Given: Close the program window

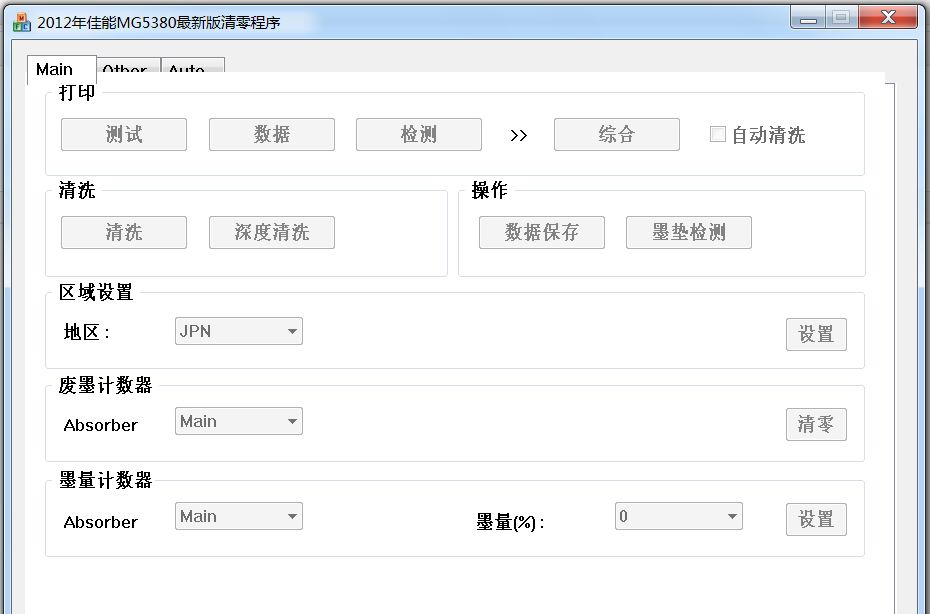Looking at the screenshot, I should click(888, 18).
